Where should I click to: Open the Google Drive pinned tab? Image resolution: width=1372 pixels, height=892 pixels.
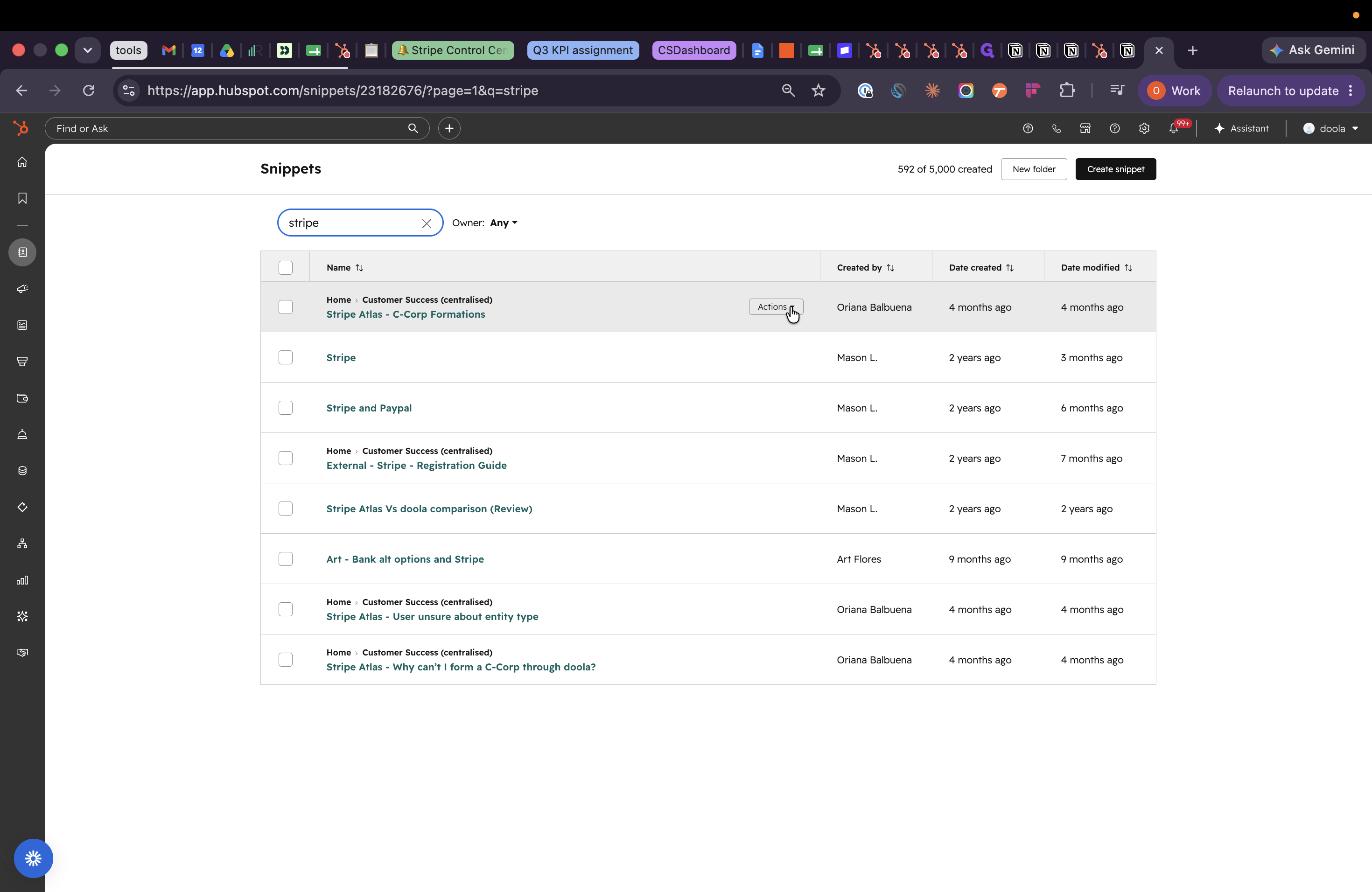click(226, 51)
